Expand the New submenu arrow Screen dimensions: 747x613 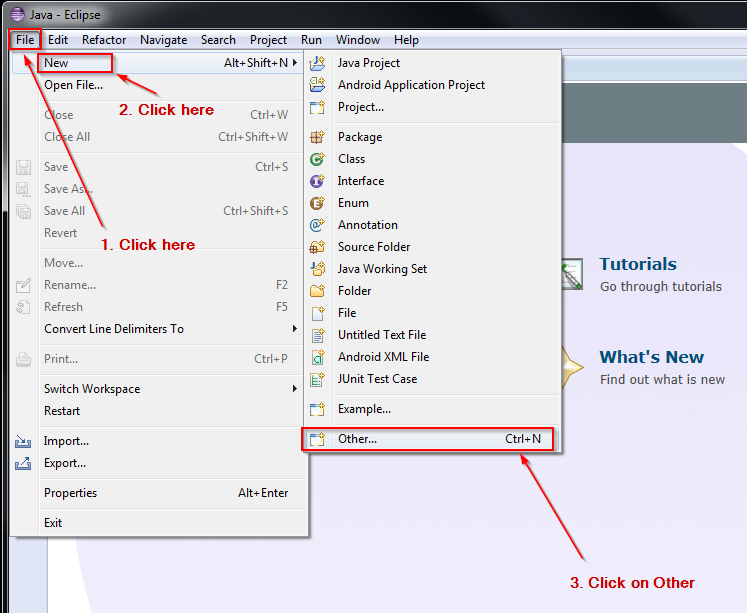point(295,62)
